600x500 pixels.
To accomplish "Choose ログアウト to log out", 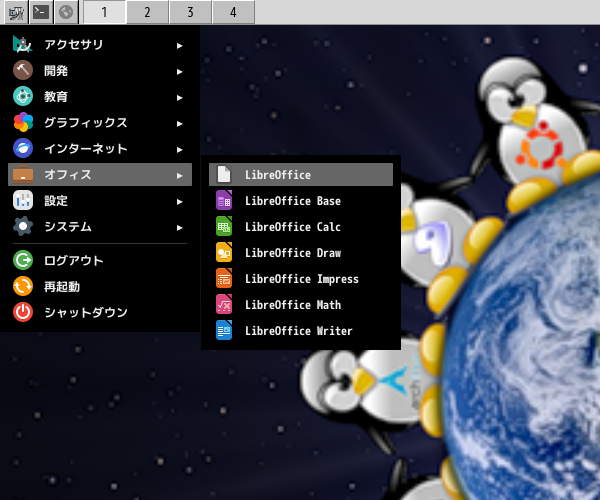I will tap(100, 260).
